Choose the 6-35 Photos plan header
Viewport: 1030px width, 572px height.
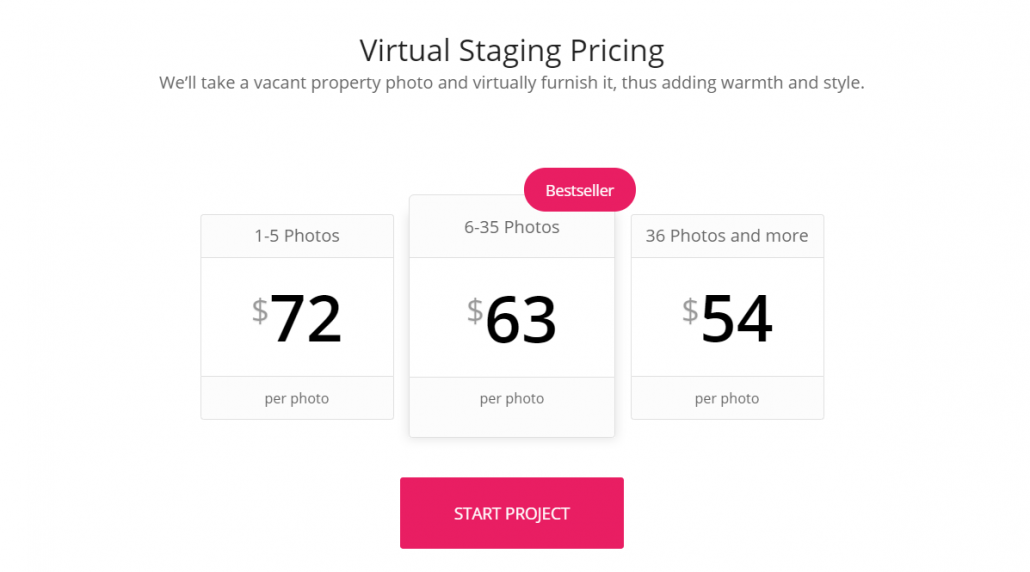point(512,227)
